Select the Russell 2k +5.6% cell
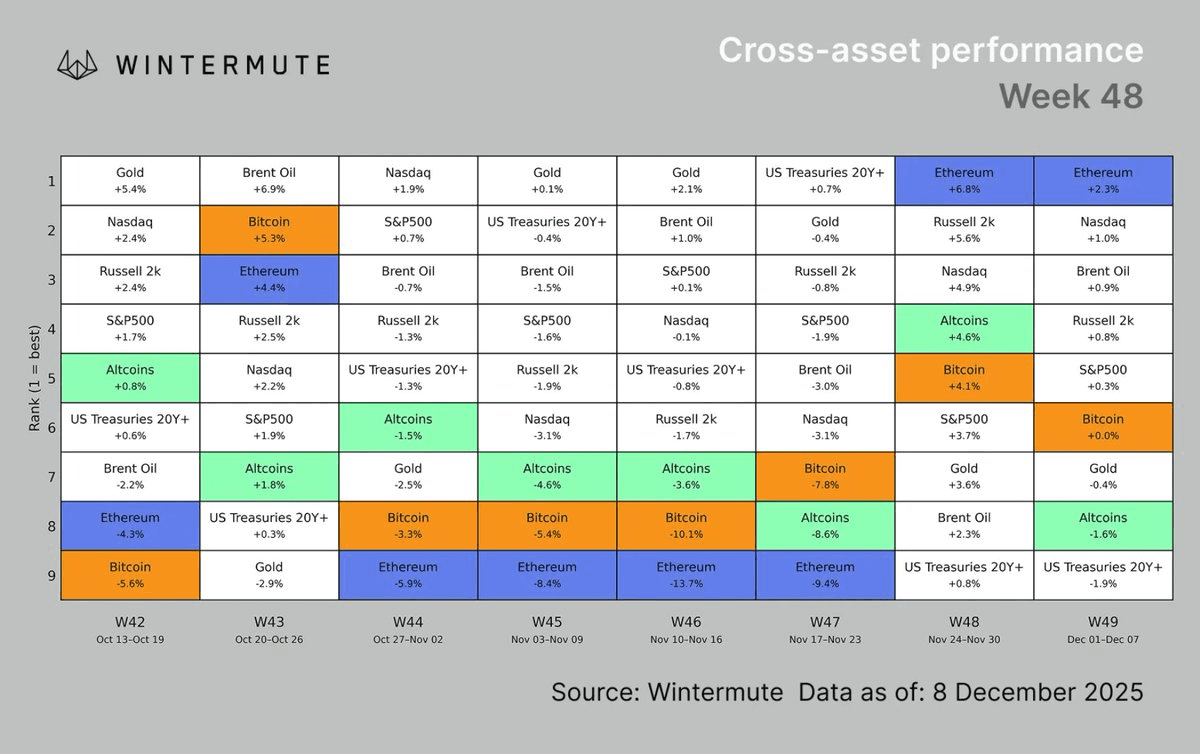Screen dimensions: 1200x754 tap(964, 230)
